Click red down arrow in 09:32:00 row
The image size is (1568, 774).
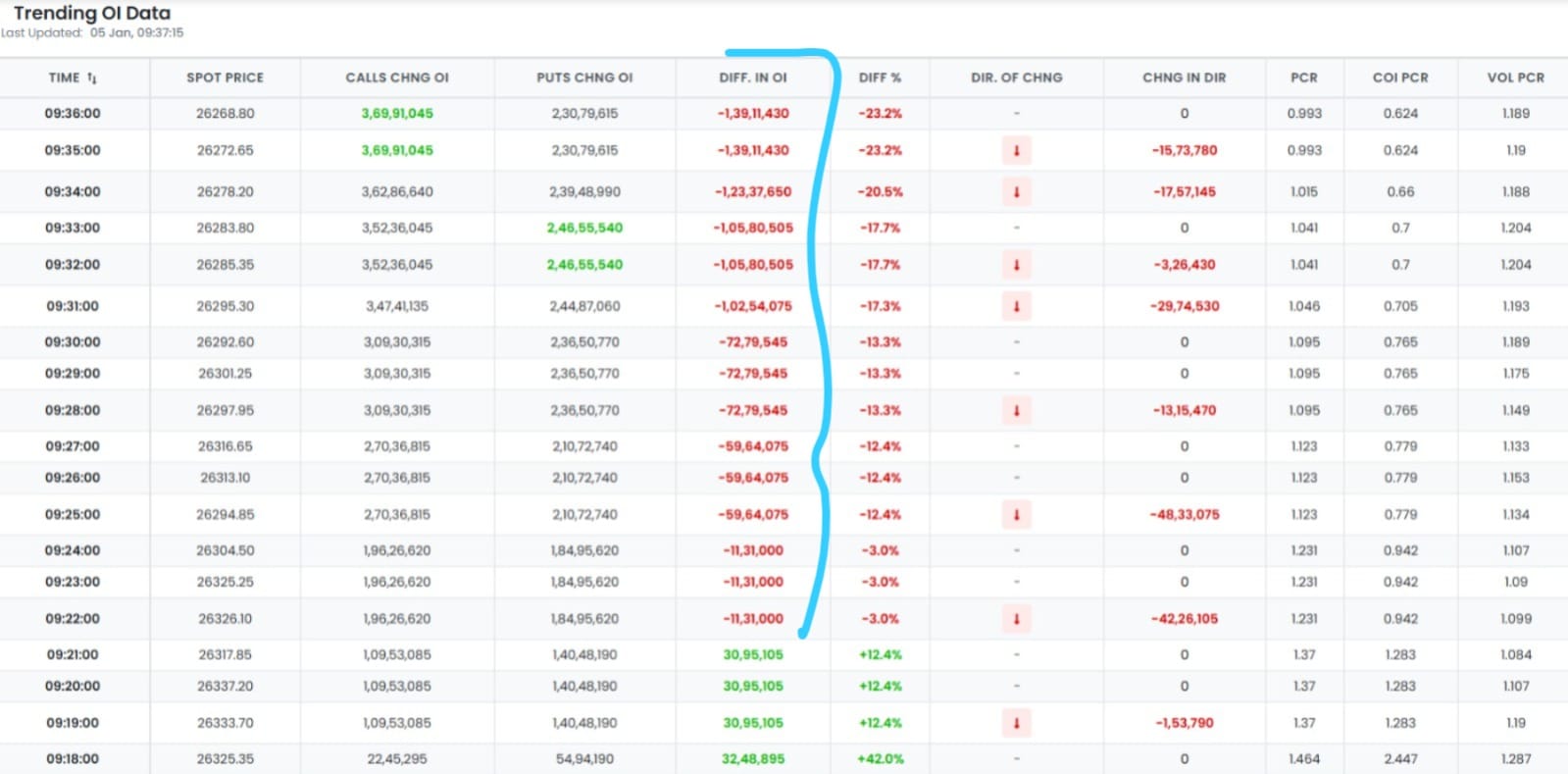tap(1016, 265)
